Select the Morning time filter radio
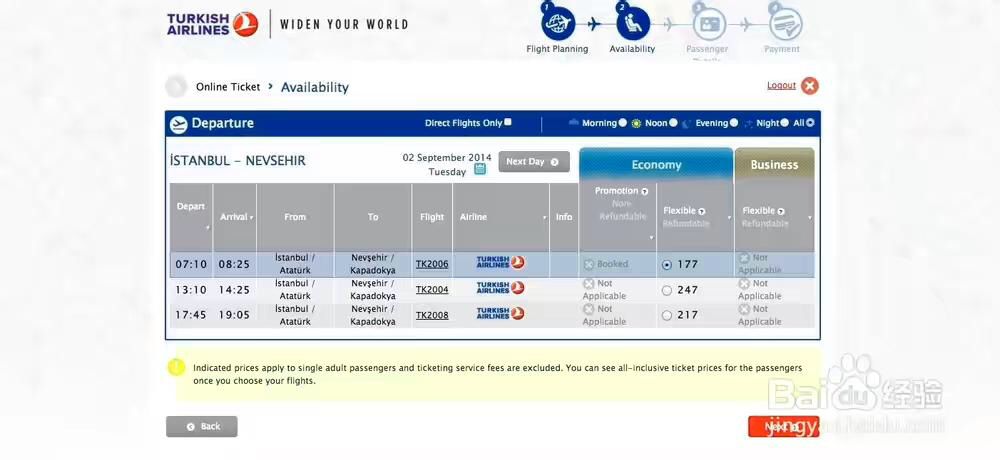This screenshot has height=460, width=1000. [x=622, y=123]
